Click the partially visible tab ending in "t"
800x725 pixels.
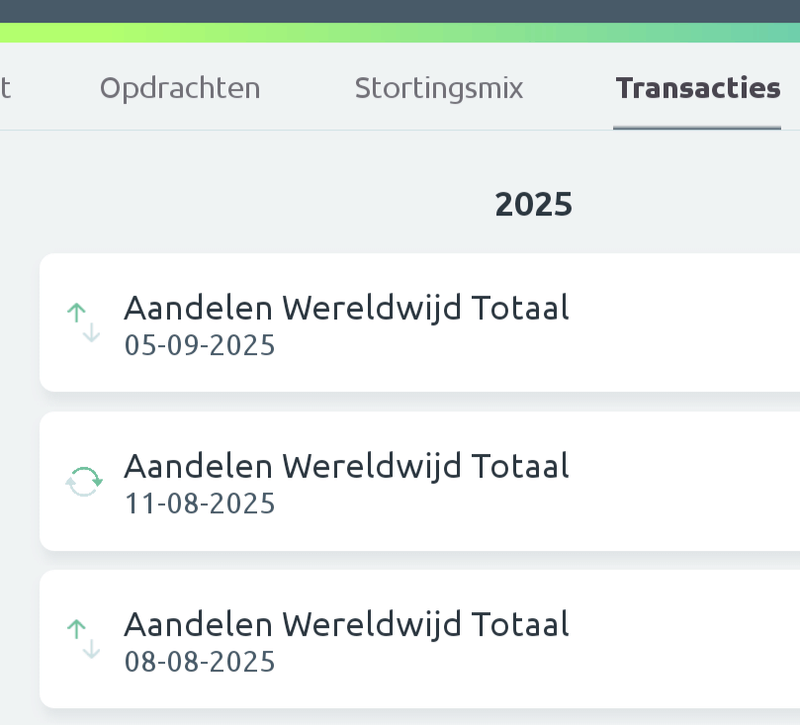6,88
